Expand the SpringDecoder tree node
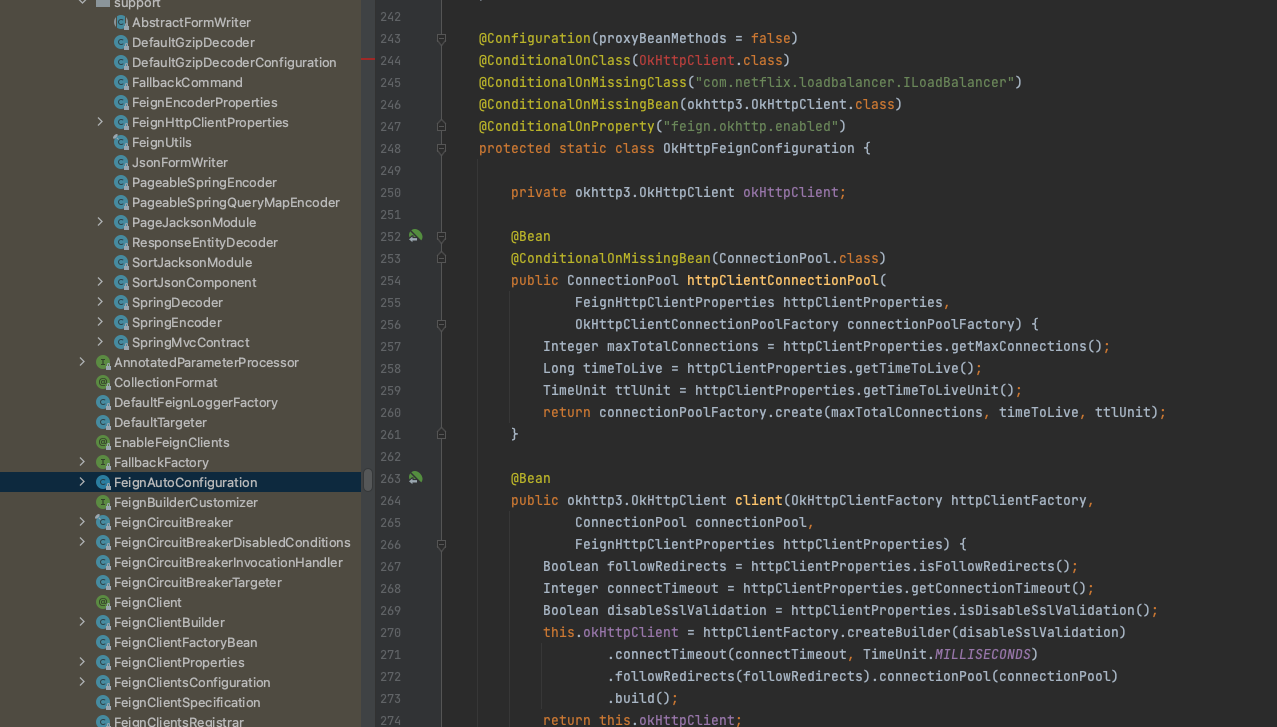The height and width of the screenshot is (727, 1277). coord(100,302)
